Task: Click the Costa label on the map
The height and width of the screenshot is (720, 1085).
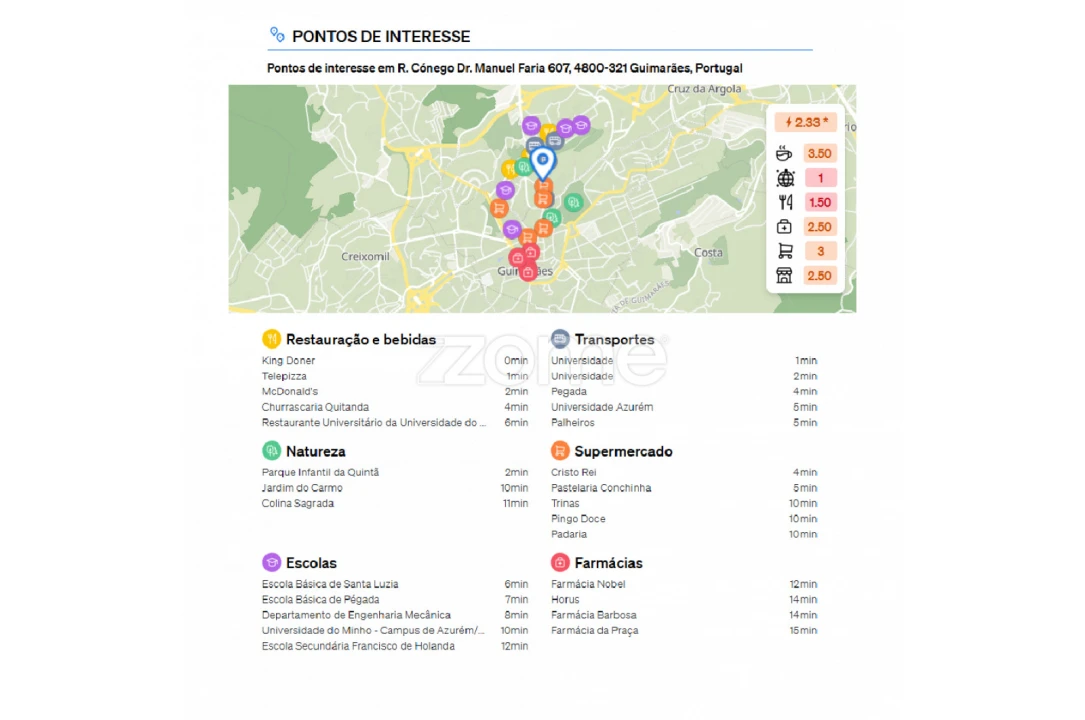Action: point(708,252)
